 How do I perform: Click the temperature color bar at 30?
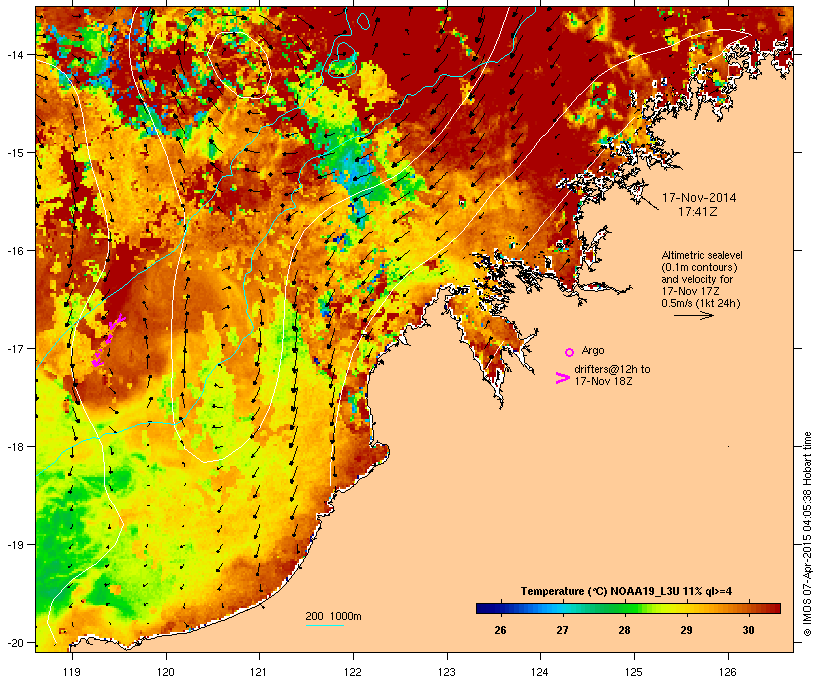tap(748, 608)
